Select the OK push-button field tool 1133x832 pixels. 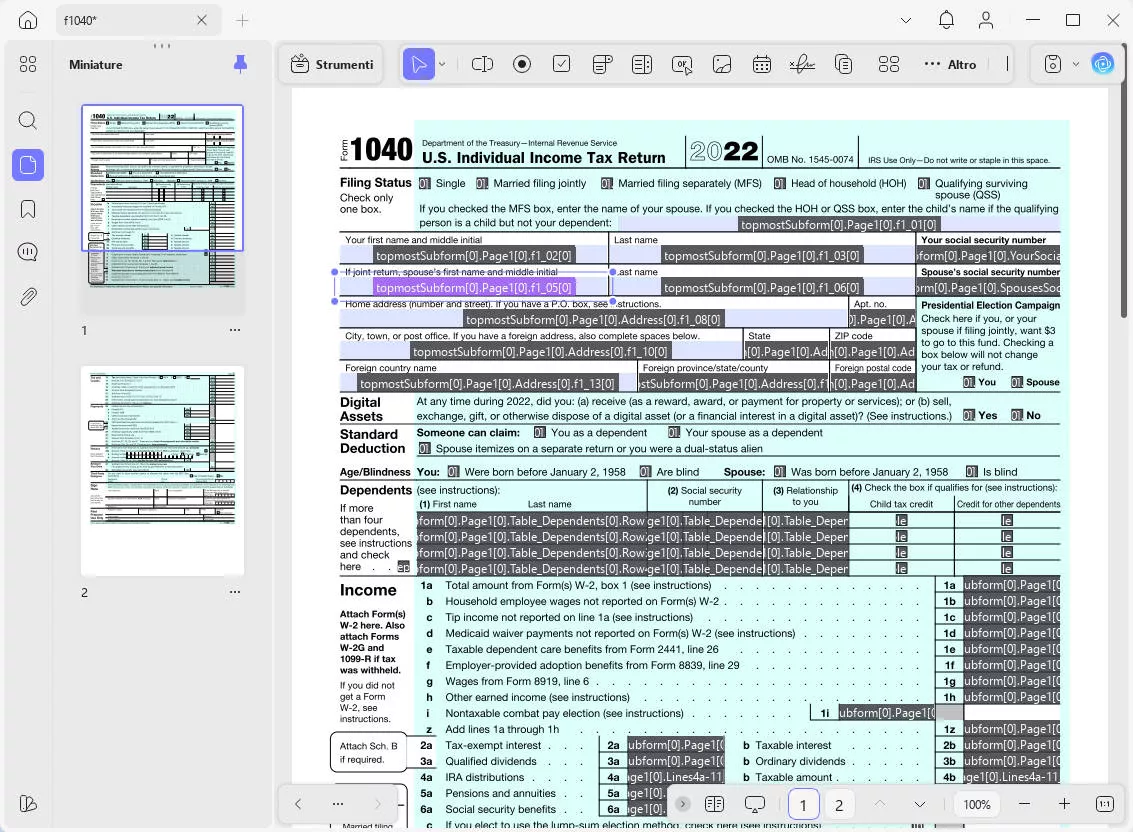tap(681, 64)
